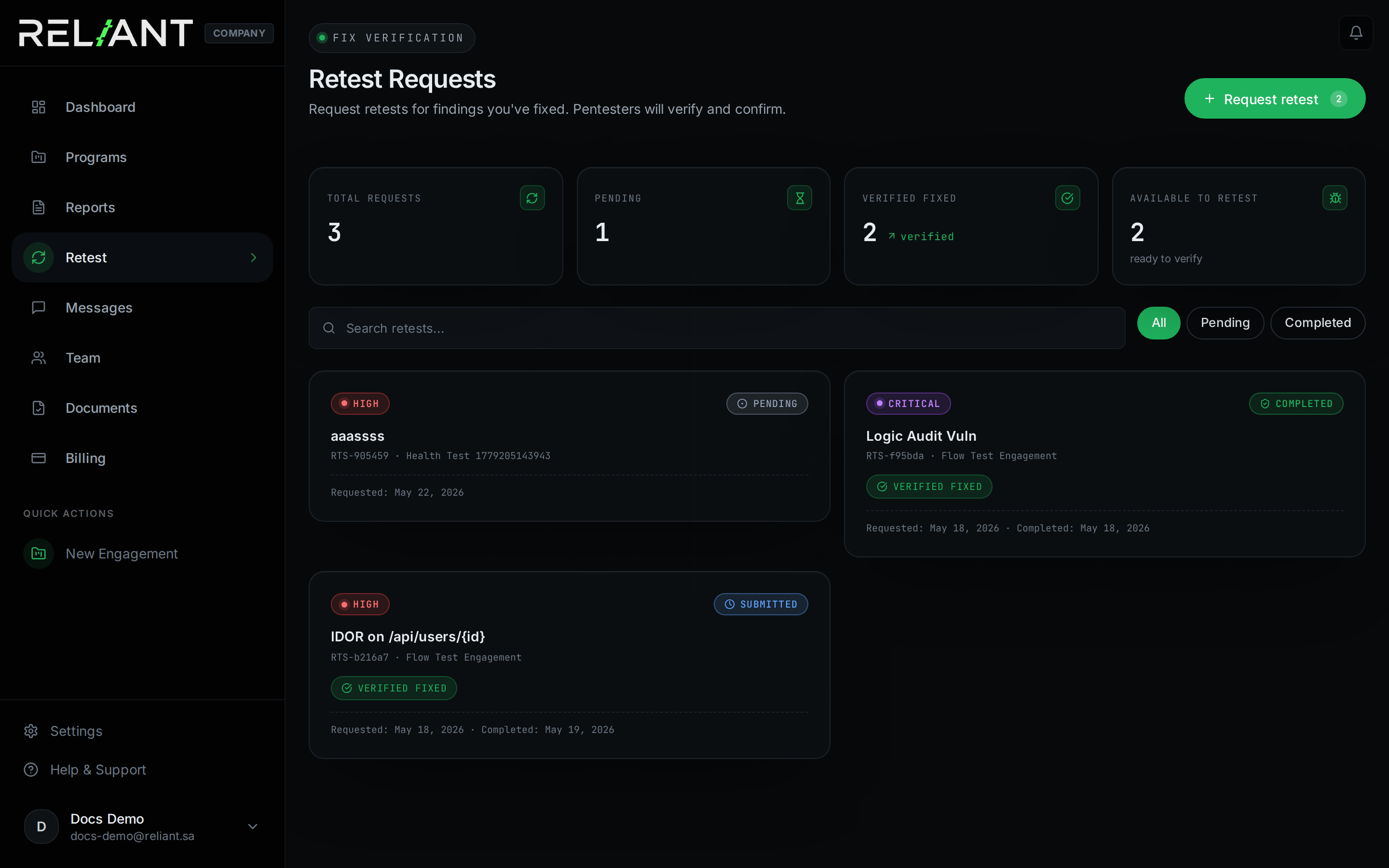Screen dimensions: 1389x868
Task: Click the Messages chat bubble icon
Action: click(39, 308)
